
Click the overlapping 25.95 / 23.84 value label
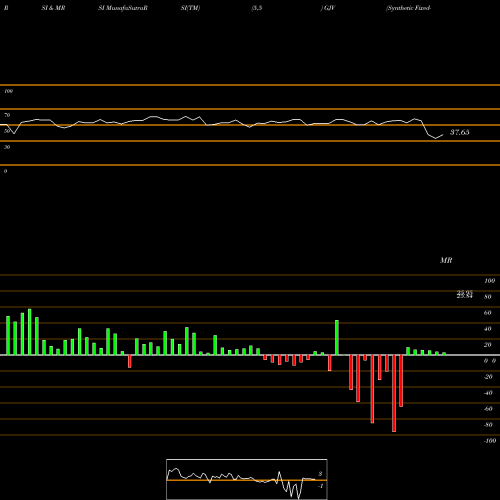click(x=465, y=294)
